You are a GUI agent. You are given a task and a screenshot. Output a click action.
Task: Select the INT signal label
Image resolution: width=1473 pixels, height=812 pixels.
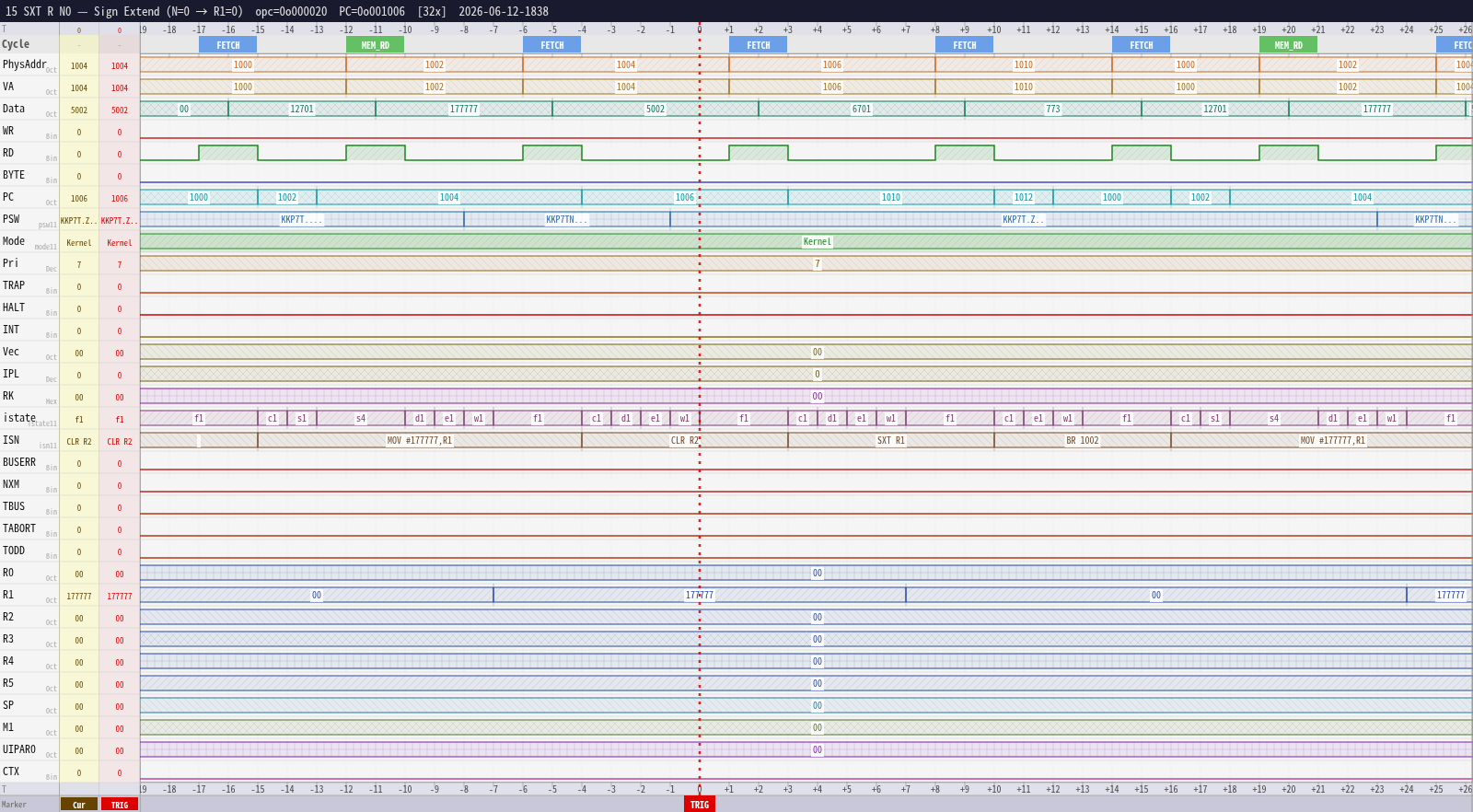click(x=11, y=330)
